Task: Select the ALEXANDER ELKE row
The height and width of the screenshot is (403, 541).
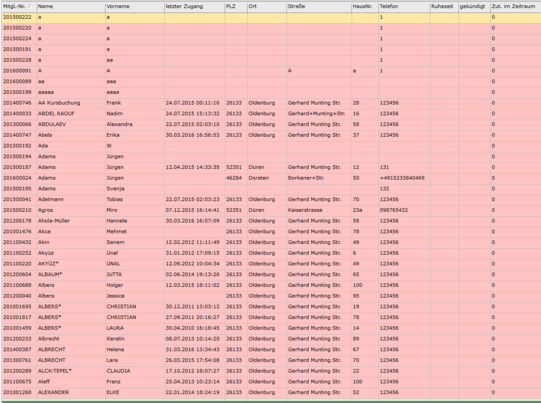Action: (x=271, y=392)
